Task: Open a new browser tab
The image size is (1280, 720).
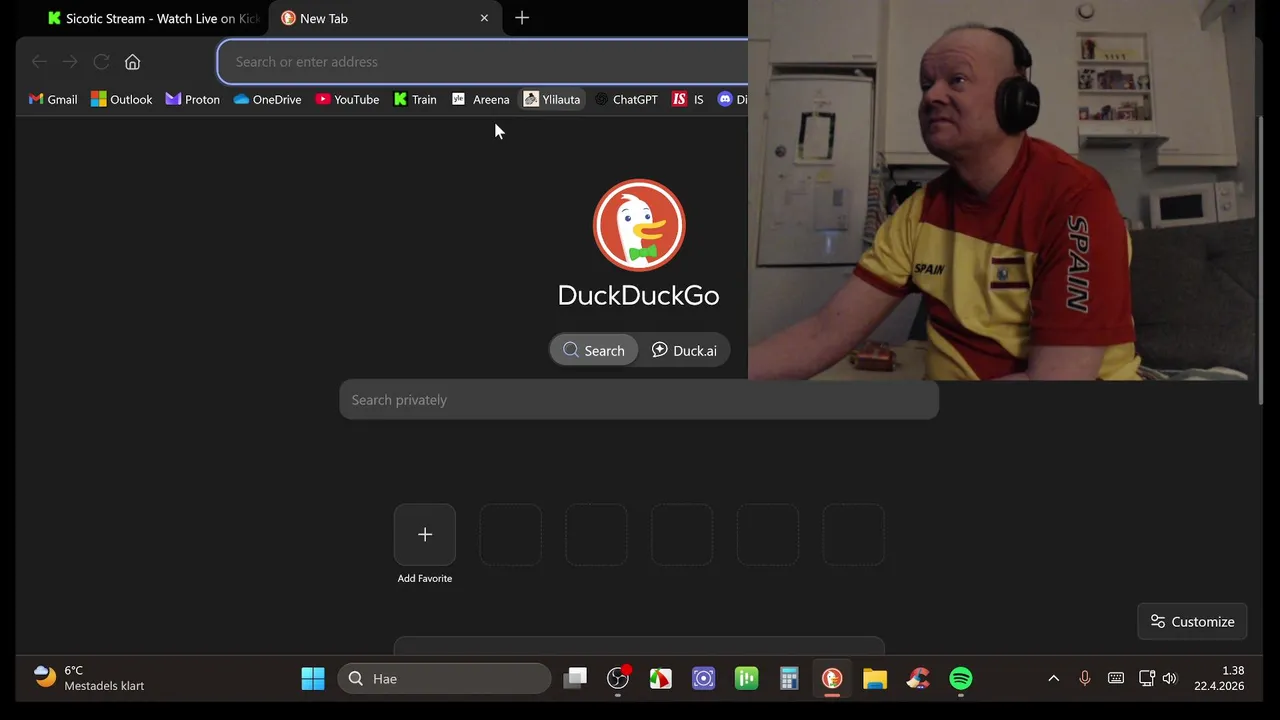Action: [x=522, y=18]
